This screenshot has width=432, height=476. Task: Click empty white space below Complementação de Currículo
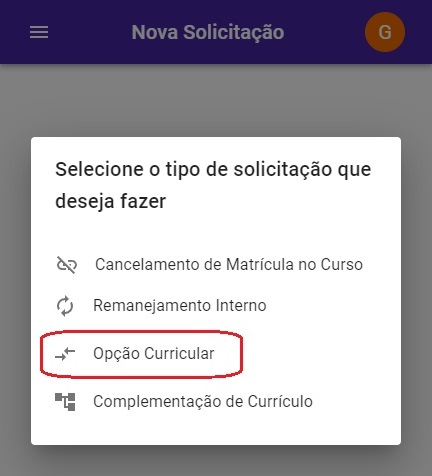coord(216,429)
